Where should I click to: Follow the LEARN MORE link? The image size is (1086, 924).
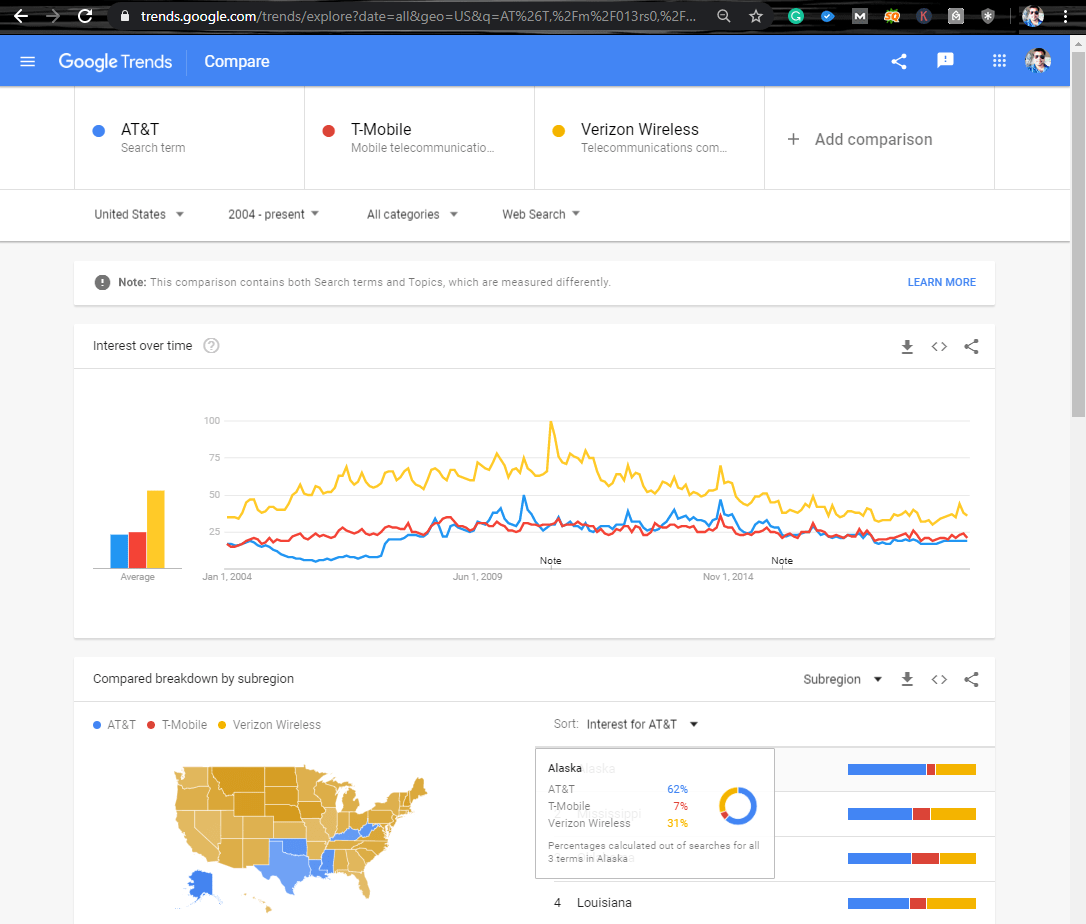point(941,282)
